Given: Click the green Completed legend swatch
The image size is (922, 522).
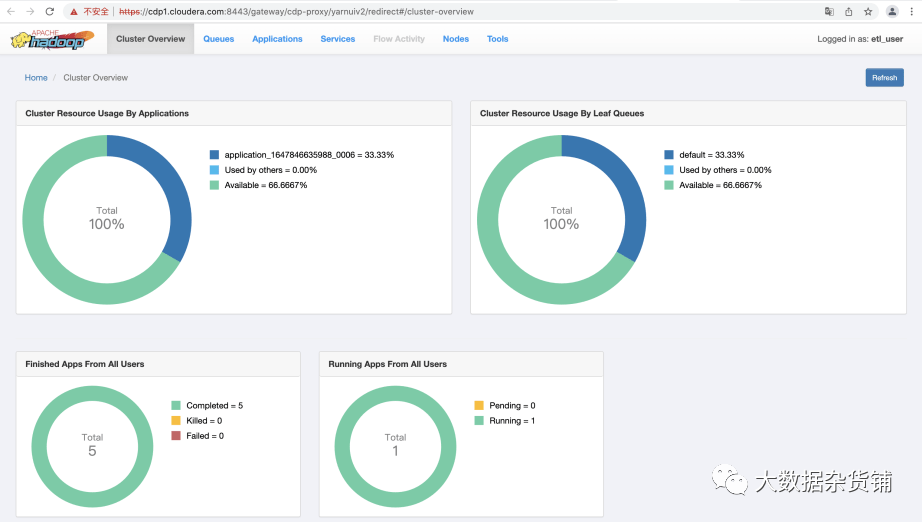Looking at the screenshot, I should 176,406.
